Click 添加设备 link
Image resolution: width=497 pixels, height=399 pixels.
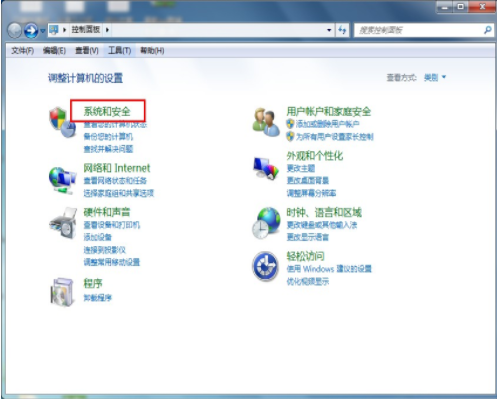coord(97,237)
